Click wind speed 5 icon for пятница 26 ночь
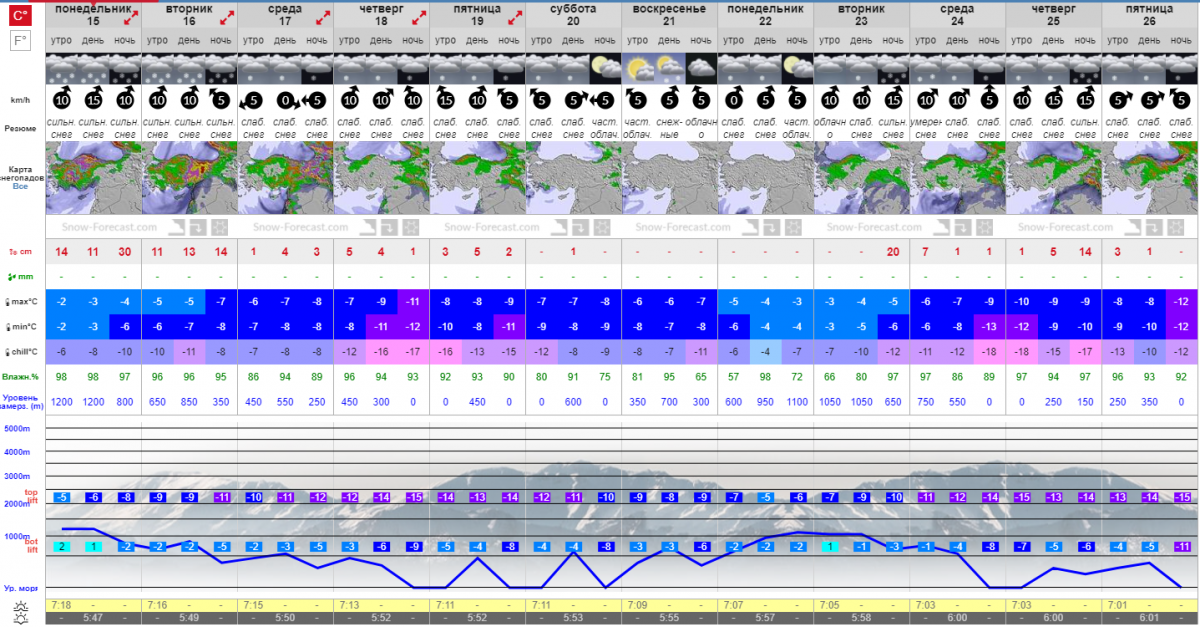Image resolution: width=1200 pixels, height=627 pixels. tap(1181, 100)
